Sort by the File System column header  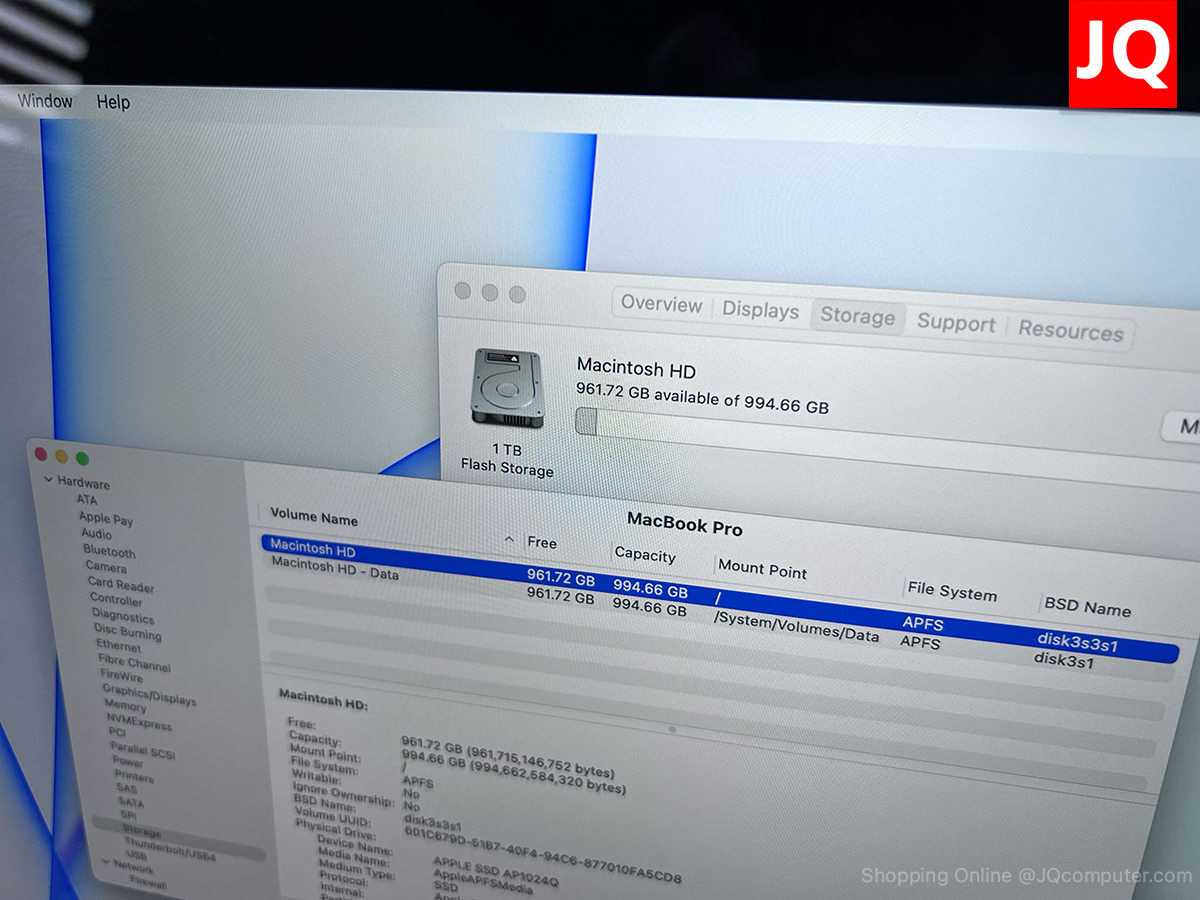point(952,591)
